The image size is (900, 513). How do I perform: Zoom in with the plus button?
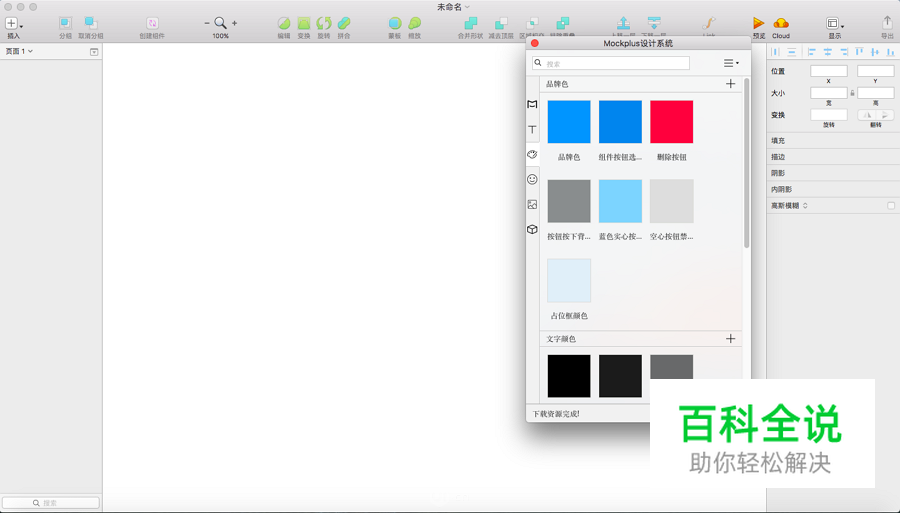234,23
